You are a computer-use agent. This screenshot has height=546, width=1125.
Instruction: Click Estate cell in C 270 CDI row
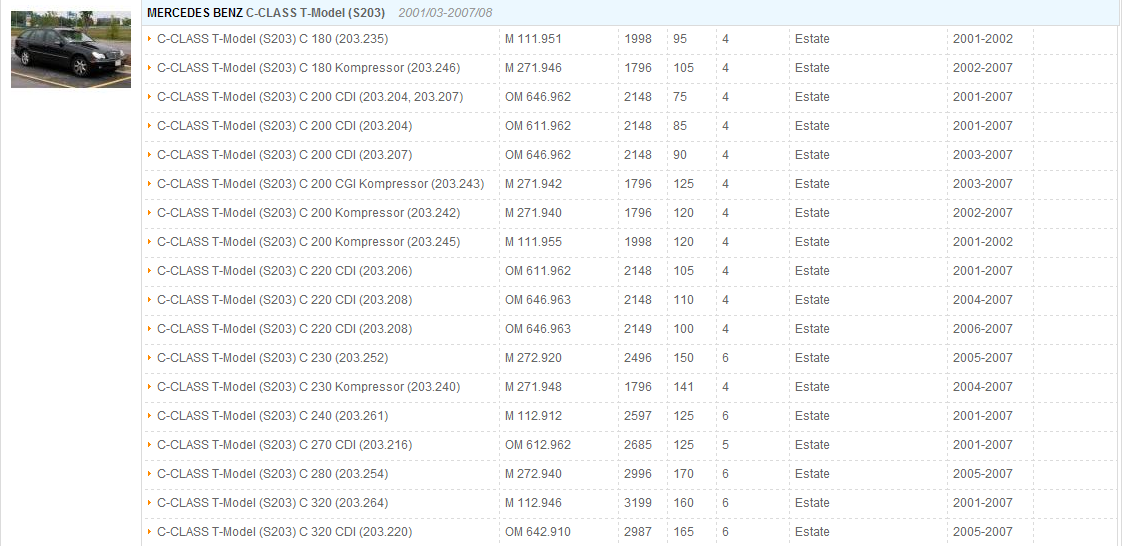(x=812, y=445)
